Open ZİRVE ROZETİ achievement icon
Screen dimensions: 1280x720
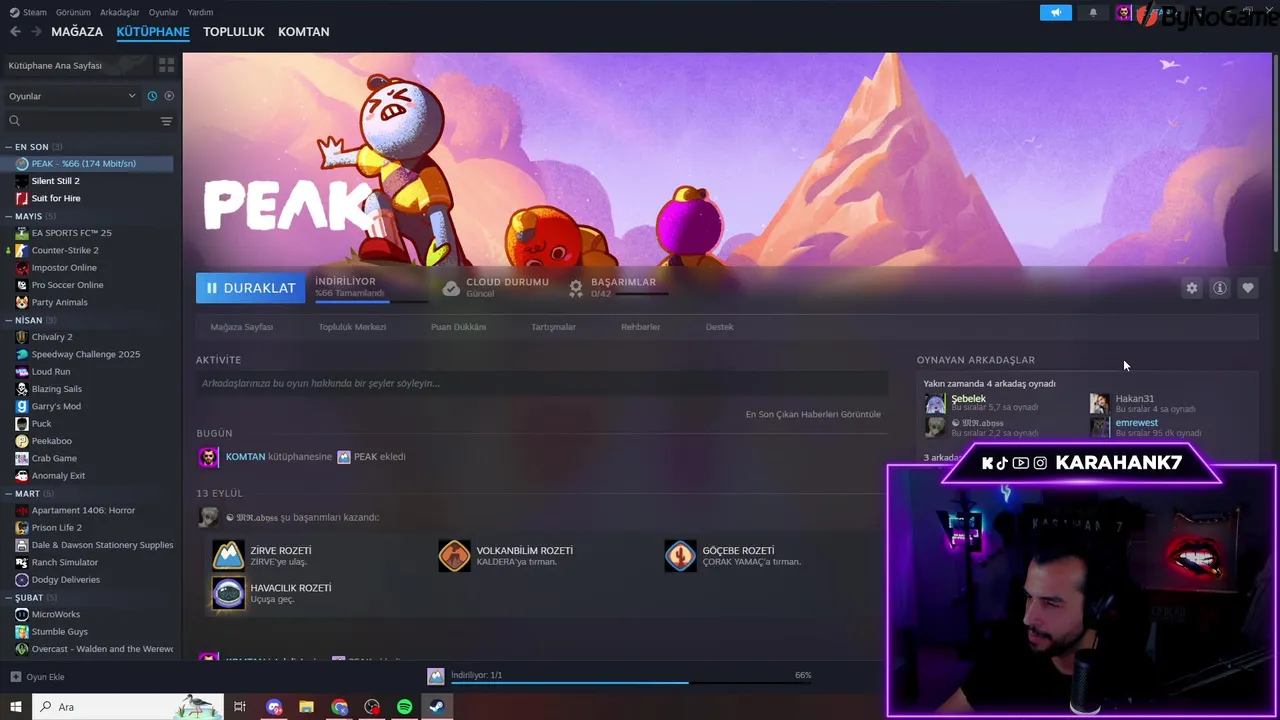[228, 556]
